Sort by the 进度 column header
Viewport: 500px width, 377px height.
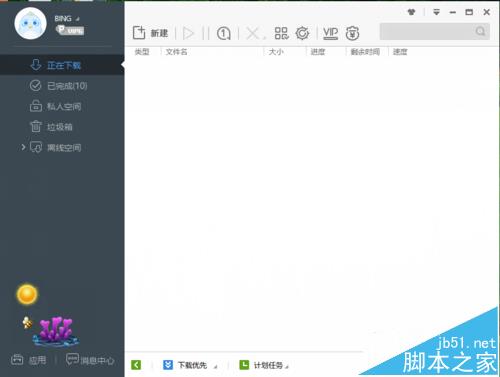pyautogui.click(x=318, y=52)
